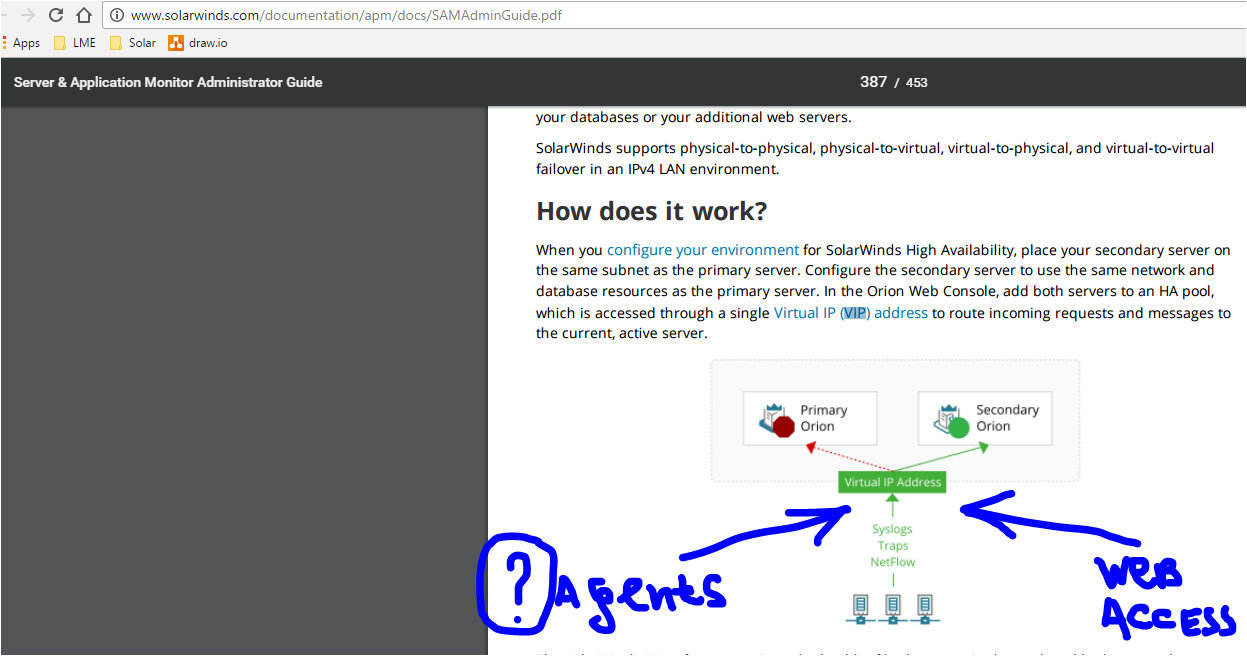
Task: Open the Solar bookmarks folder
Action: 133,43
